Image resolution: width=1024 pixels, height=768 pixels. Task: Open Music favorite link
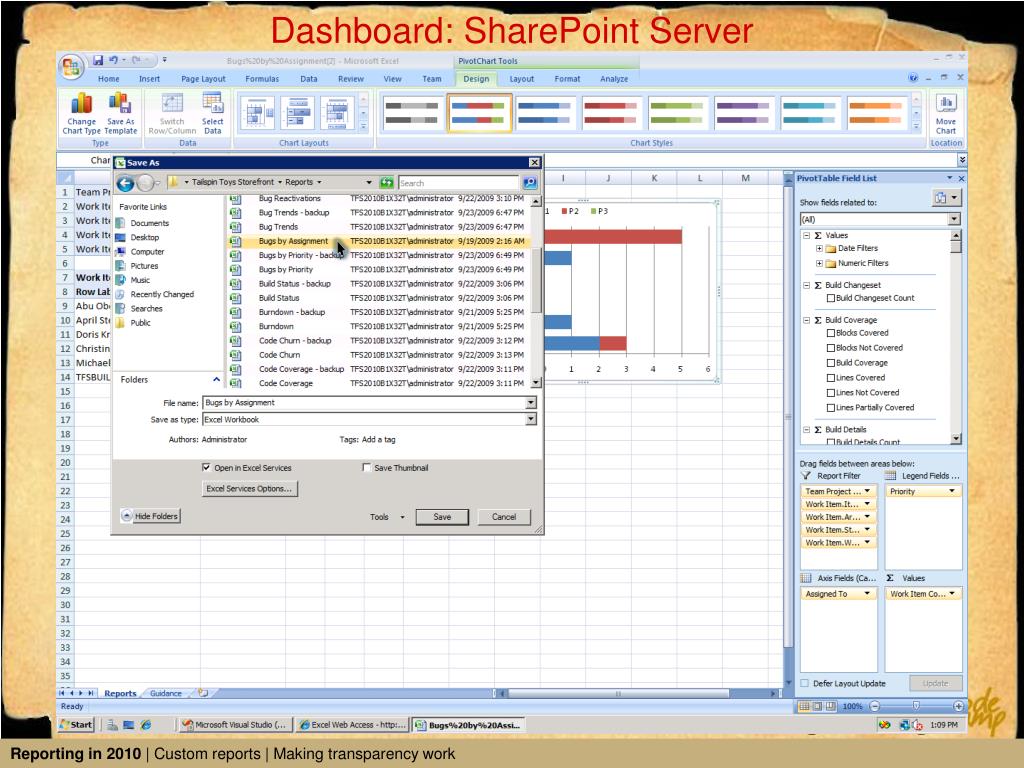(140, 280)
